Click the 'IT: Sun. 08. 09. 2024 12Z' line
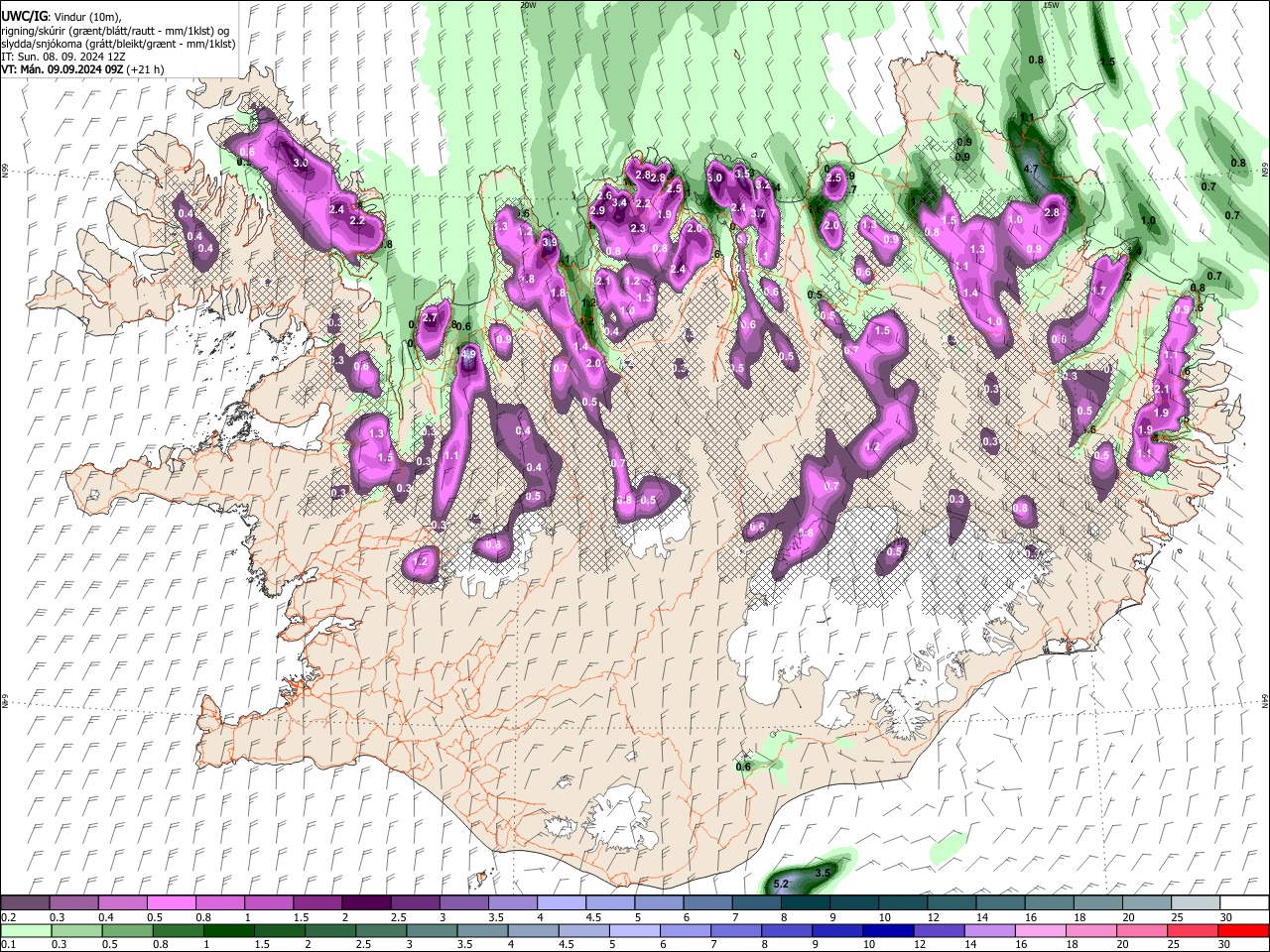This screenshot has height=952, width=1270. 62,57
